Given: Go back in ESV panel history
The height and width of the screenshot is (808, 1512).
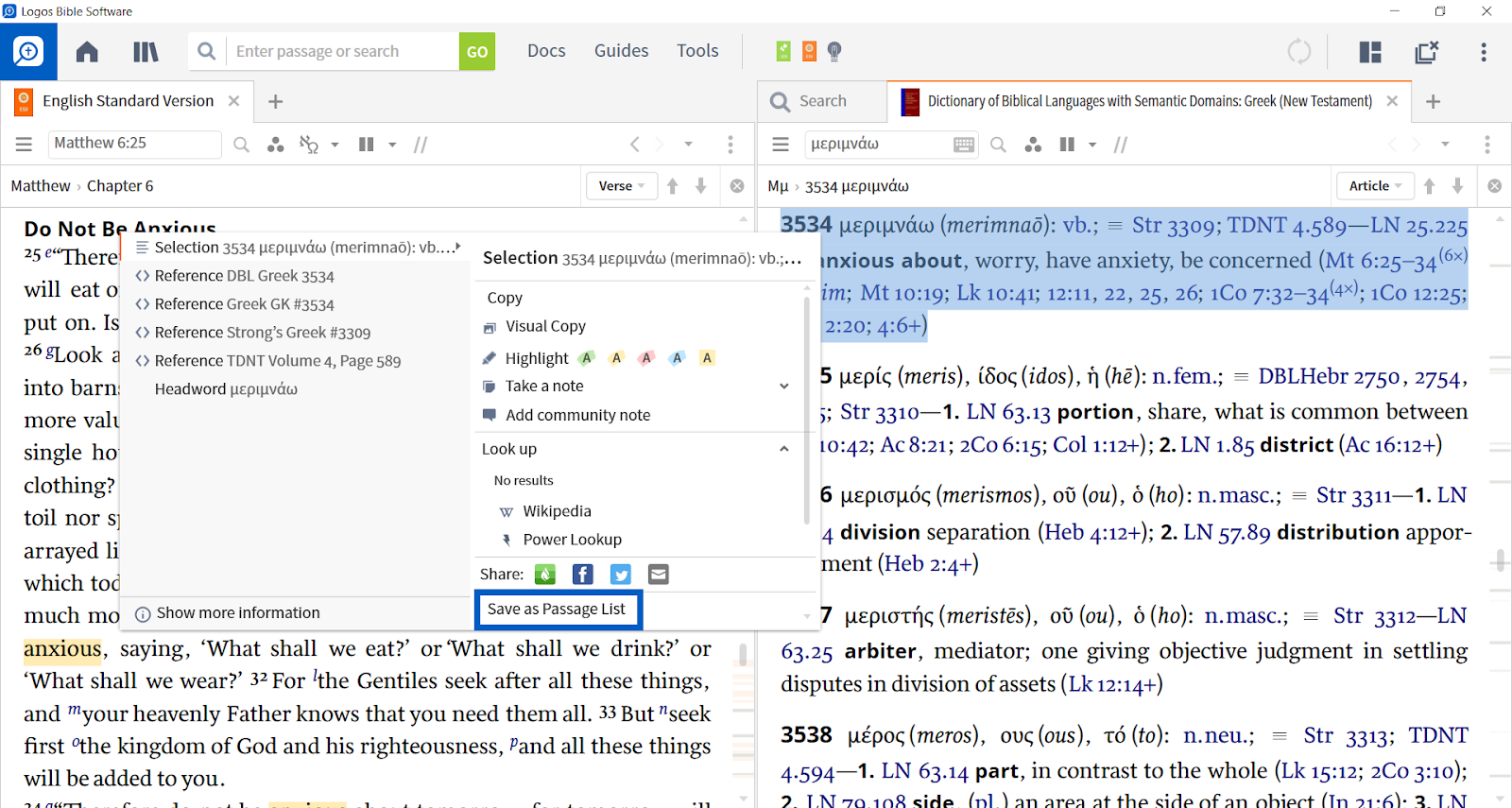Looking at the screenshot, I should tap(635, 145).
